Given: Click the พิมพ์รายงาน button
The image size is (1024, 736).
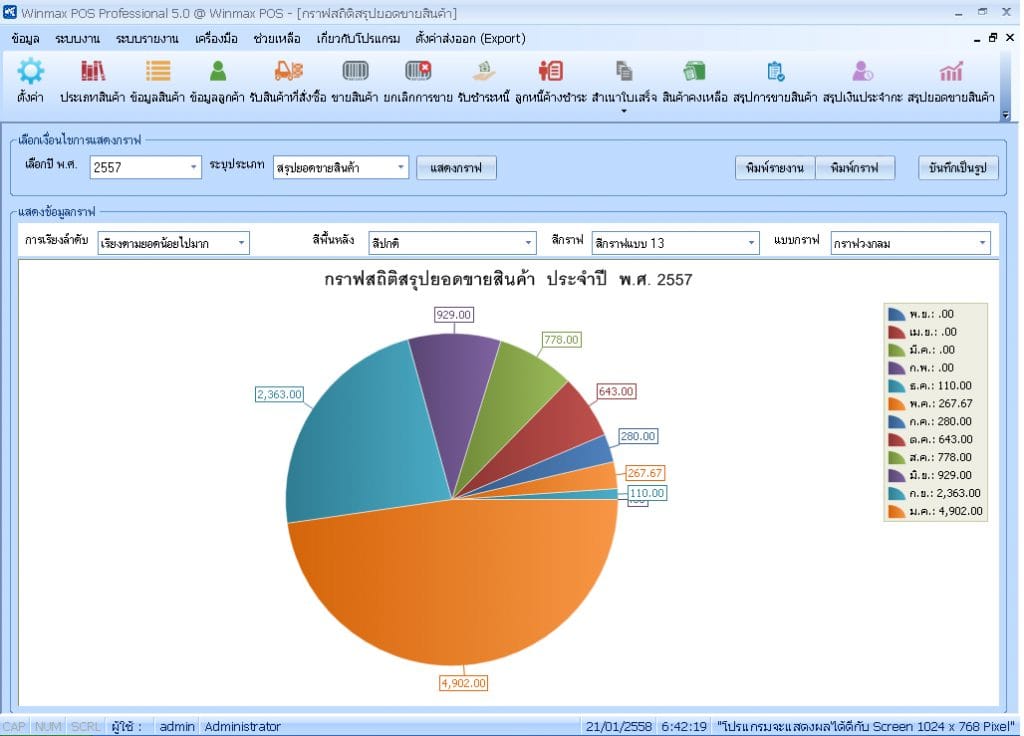Looking at the screenshot, I should [x=775, y=168].
